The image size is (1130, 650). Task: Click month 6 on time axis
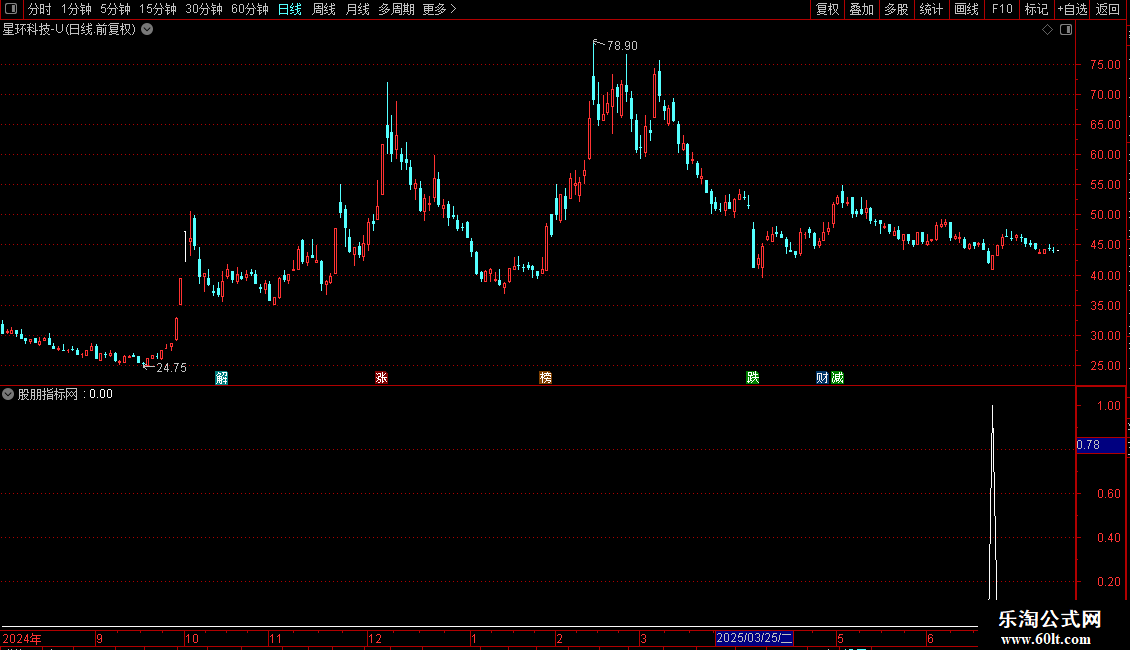[930, 638]
